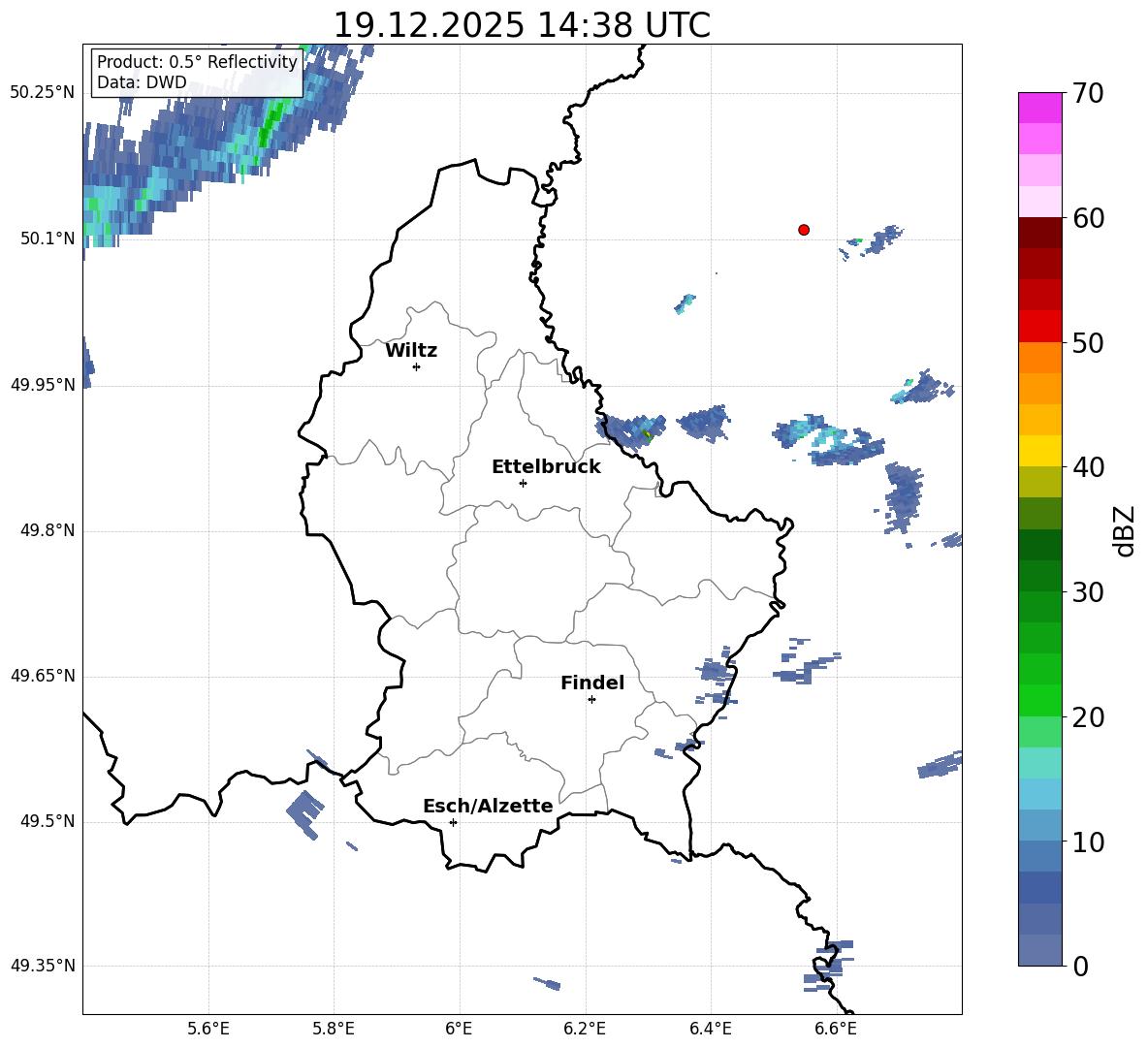Click the colorbar tick value 20
Image resolution: width=1148 pixels, height=1048 pixels.
point(1088,717)
